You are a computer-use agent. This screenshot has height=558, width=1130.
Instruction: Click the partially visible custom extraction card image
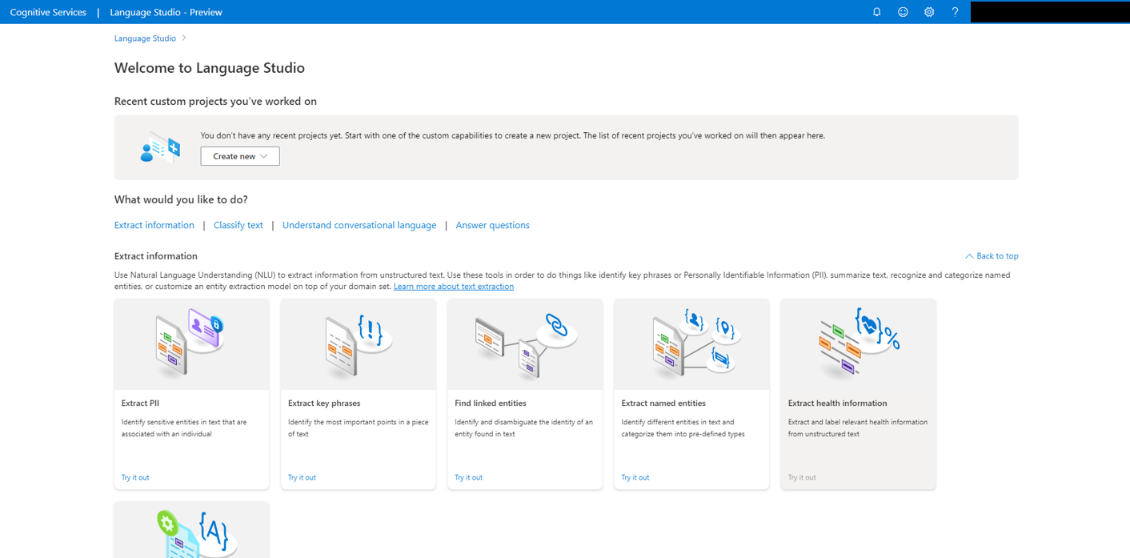point(192,530)
